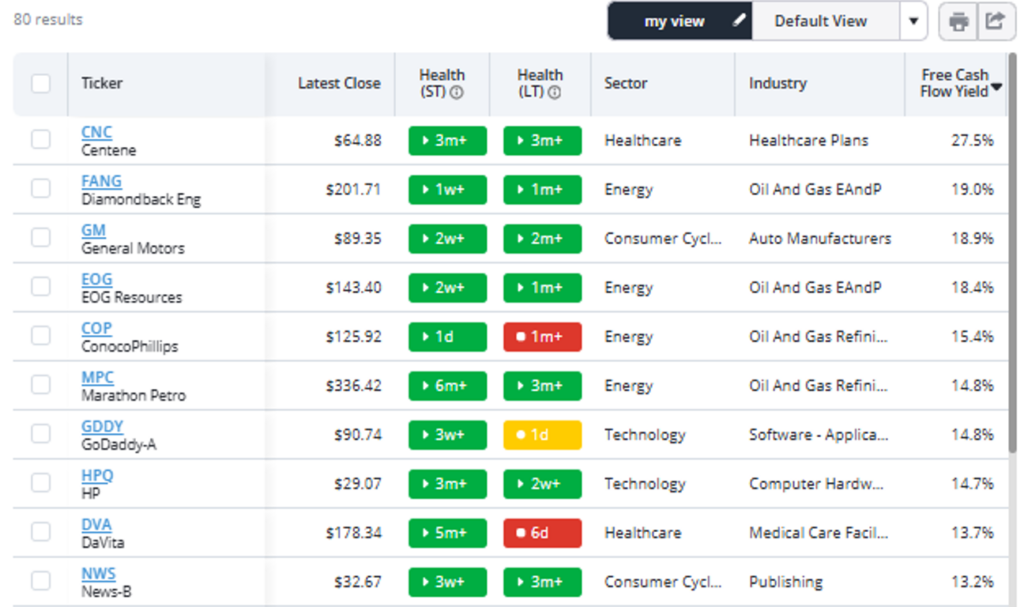Check the COP ConocoPhillips row checkbox
Screen dimensions: 1024x607
[40, 335]
